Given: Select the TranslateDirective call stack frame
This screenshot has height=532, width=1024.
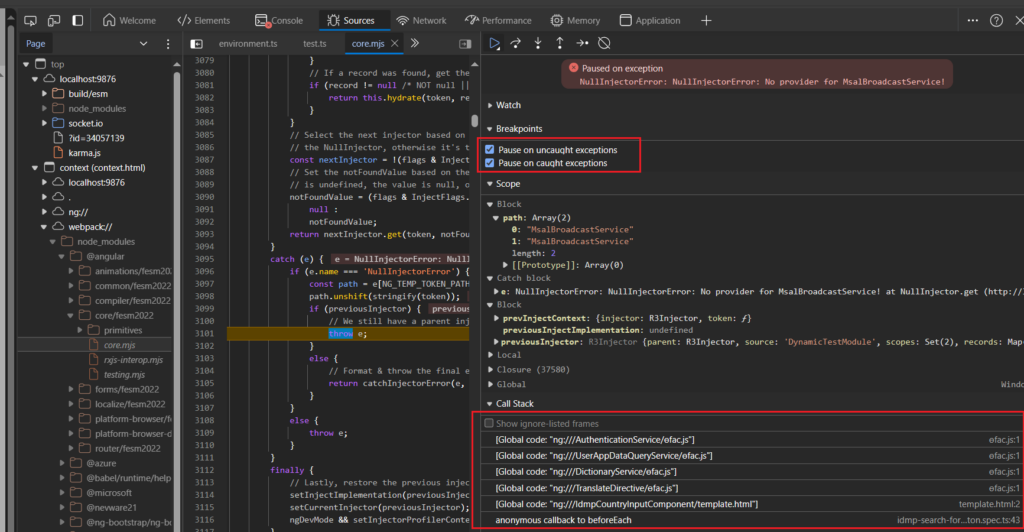Looking at the screenshot, I should pos(752,488).
